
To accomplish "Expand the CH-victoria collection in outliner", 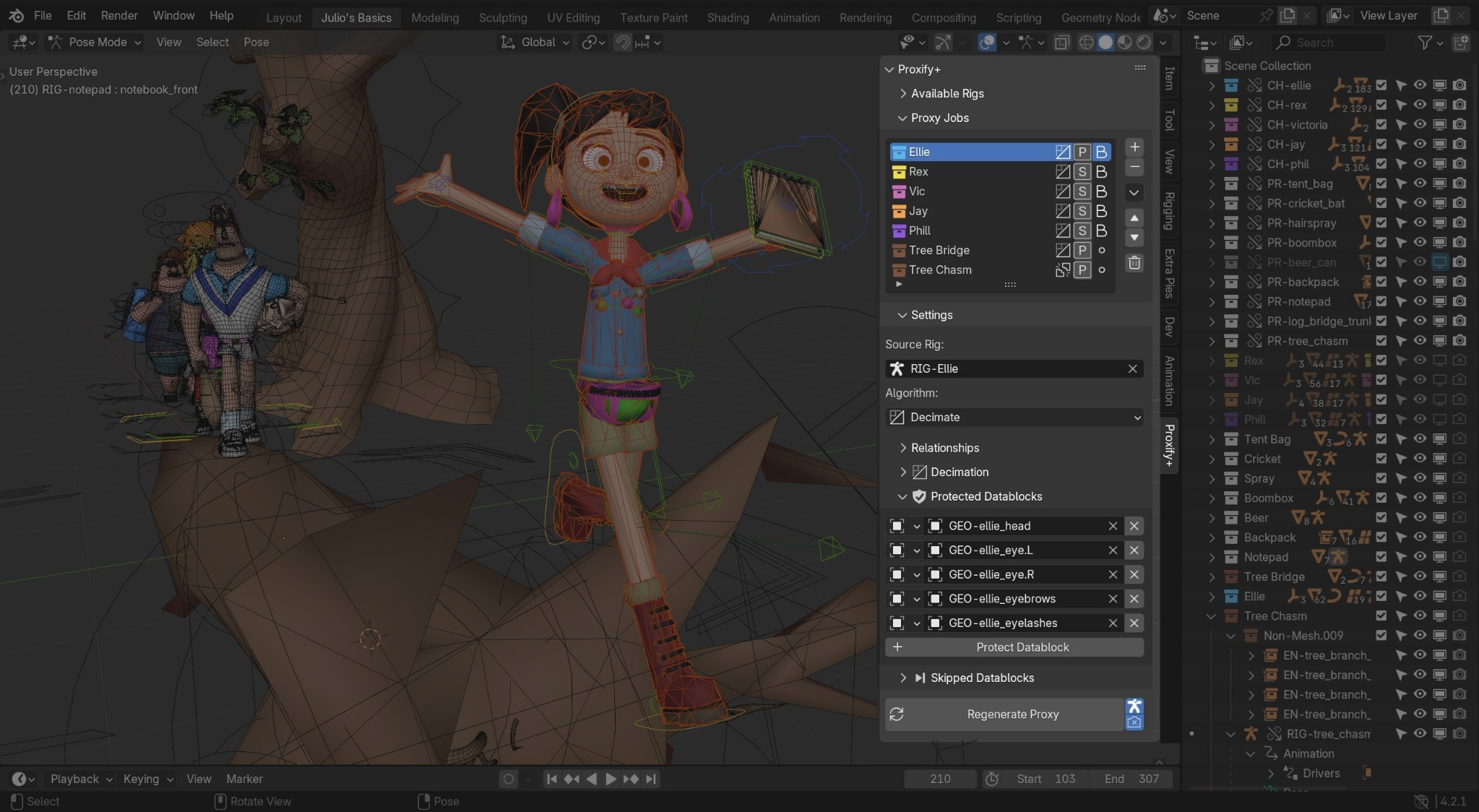I will (1212, 124).
